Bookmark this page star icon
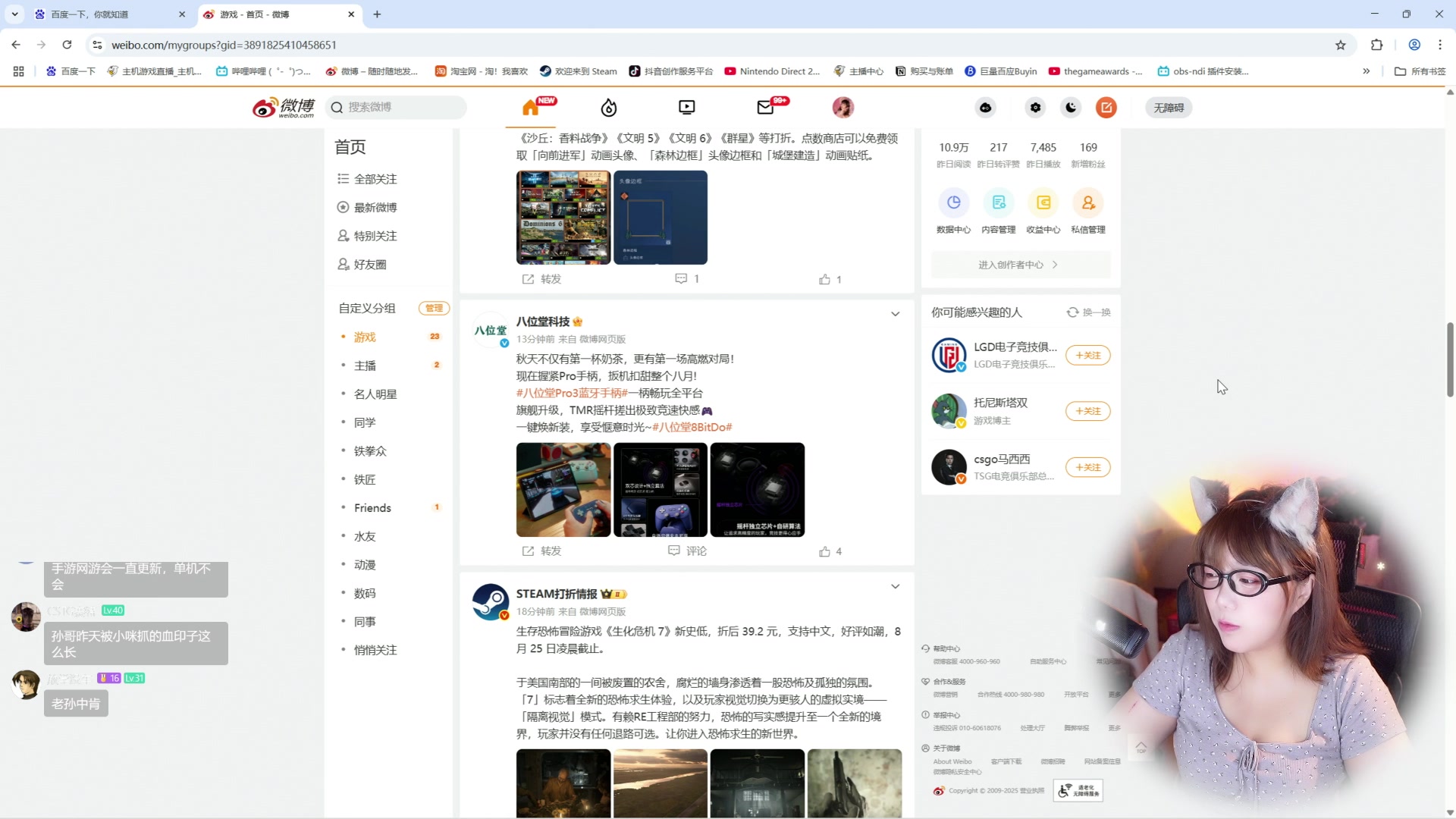Image resolution: width=1456 pixels, height=819 pixels. coord(1341,45)
